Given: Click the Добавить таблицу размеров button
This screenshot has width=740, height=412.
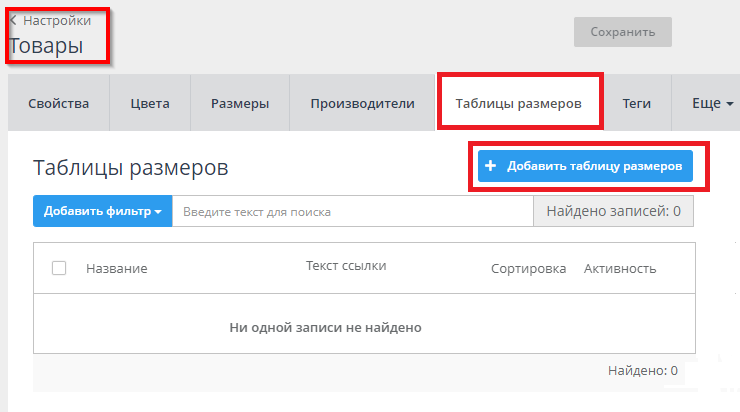Looking at the screenshot, I should pos(585,166).
